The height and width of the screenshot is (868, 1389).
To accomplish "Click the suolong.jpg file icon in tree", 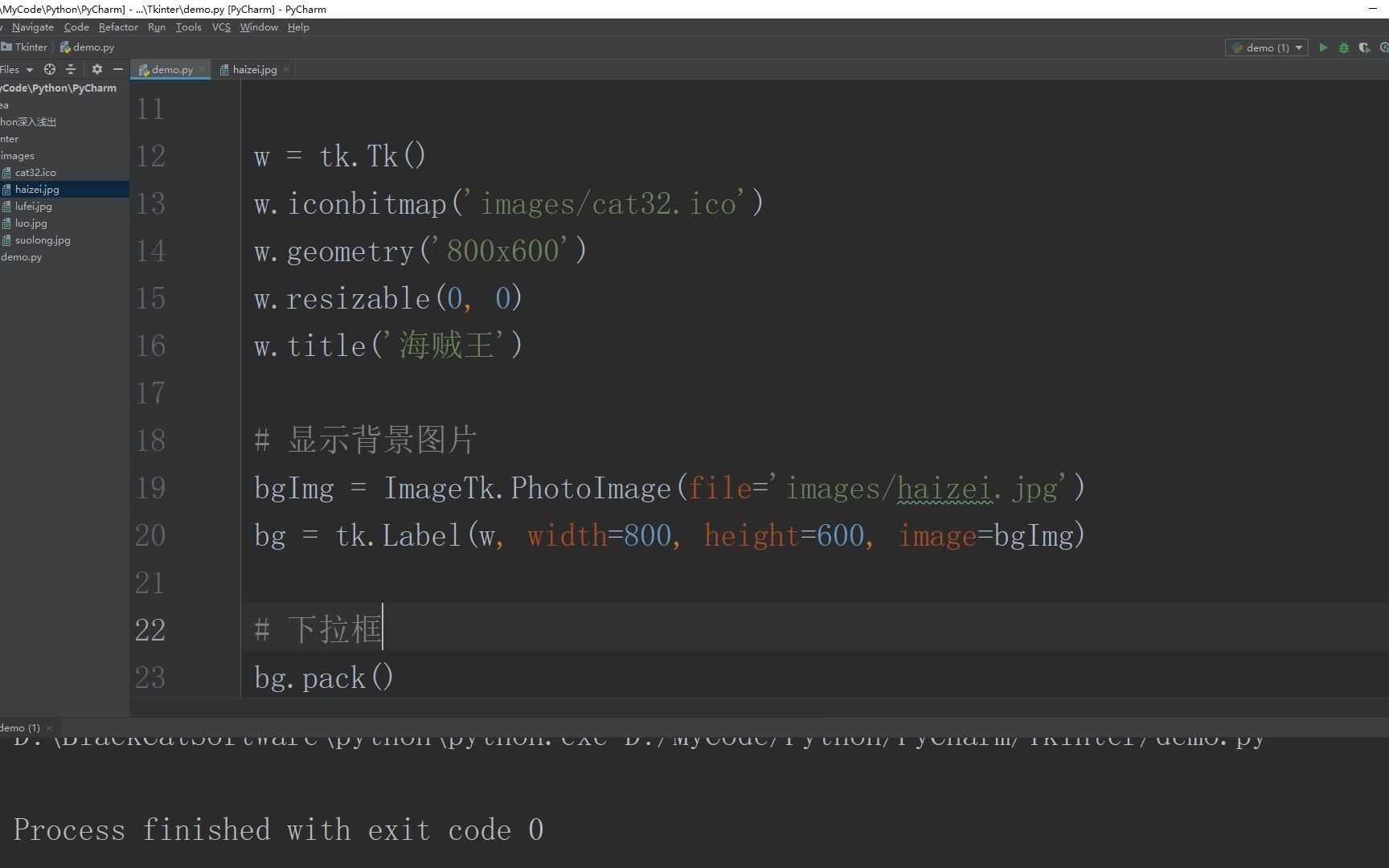I will pyautogui.click(x=6, y=240).
